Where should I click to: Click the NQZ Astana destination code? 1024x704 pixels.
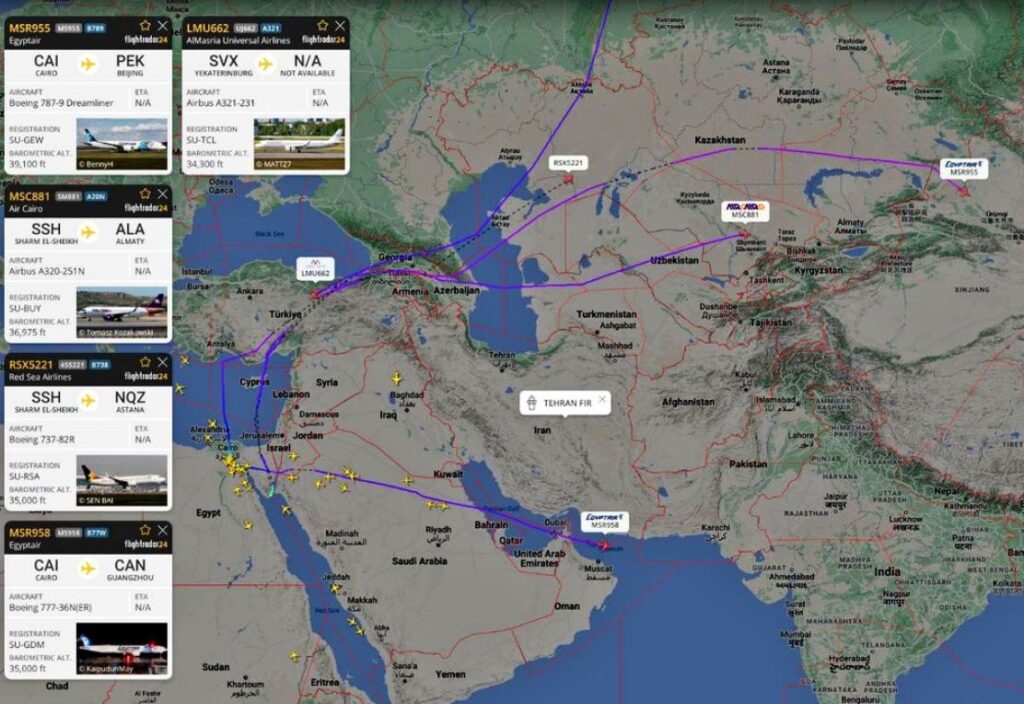click(x=130, y=397)
